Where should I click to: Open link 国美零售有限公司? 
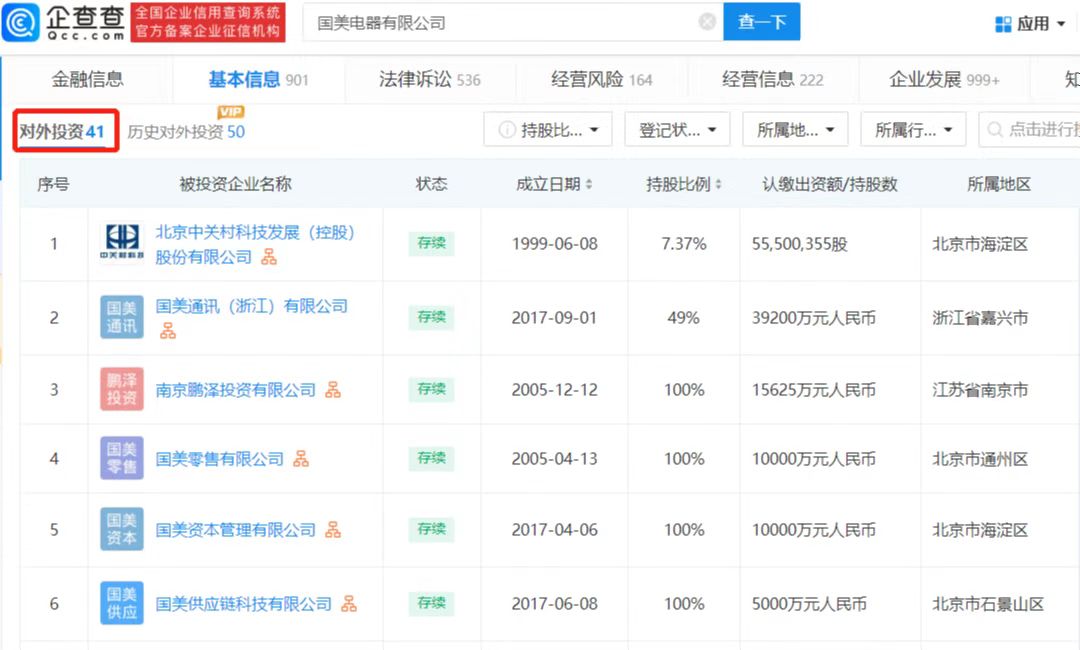coord(220,459)
